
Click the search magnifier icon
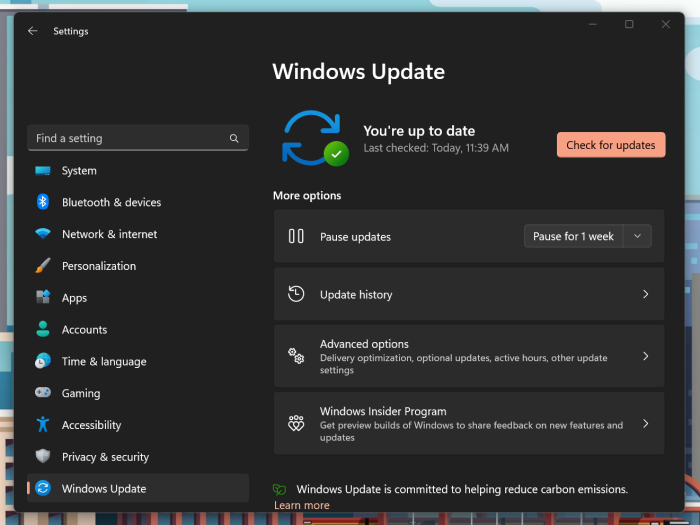[234, 138]
